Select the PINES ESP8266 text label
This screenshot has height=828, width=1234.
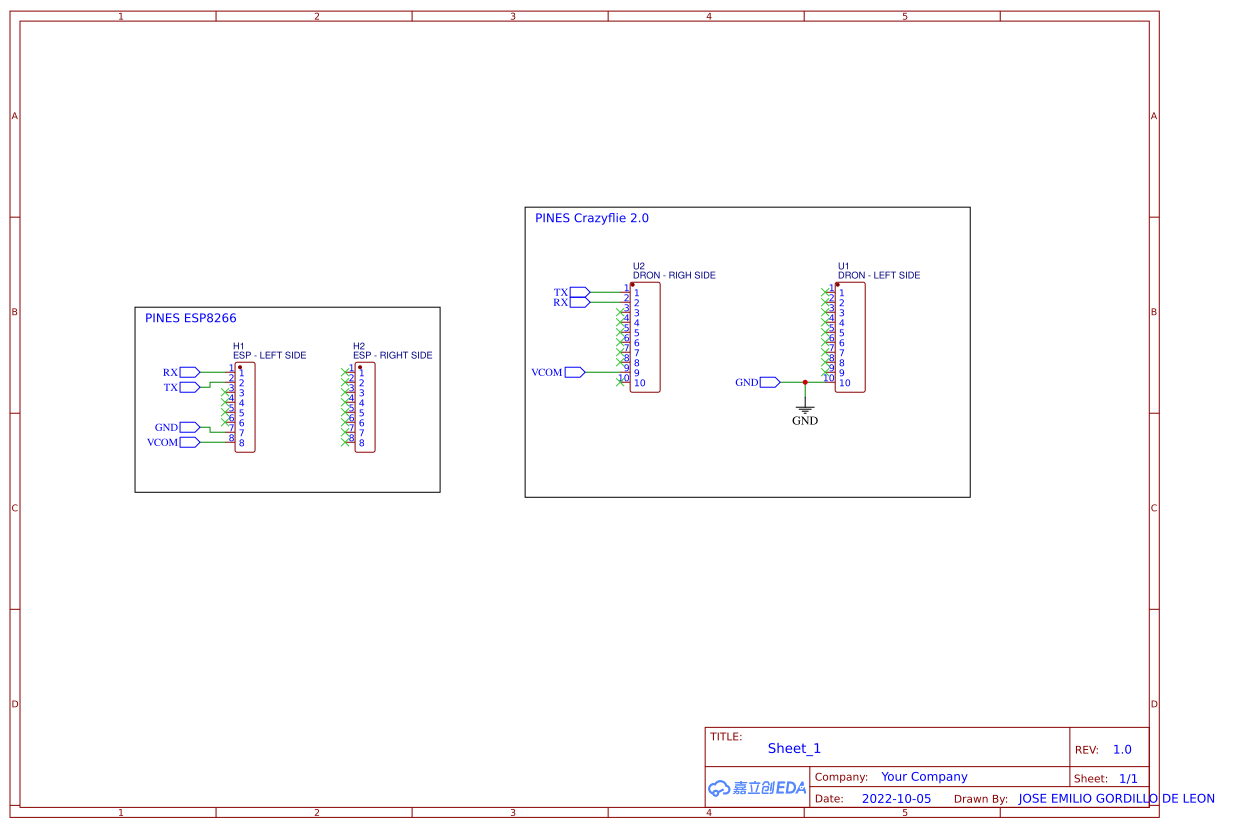(x=191, y=319)
